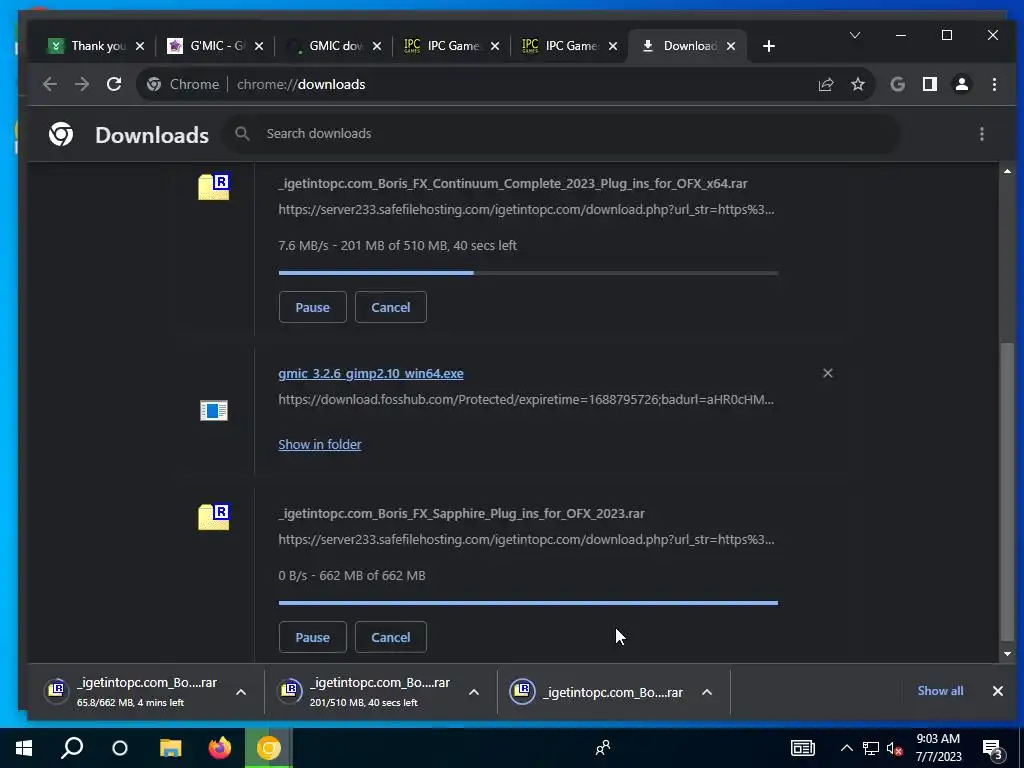Image resolution: width=1024 pixels, height=768 pixels.
Task: Open gmic_3.2.6_gimp2.10_win64.exe link
Action: coord(371,374)
